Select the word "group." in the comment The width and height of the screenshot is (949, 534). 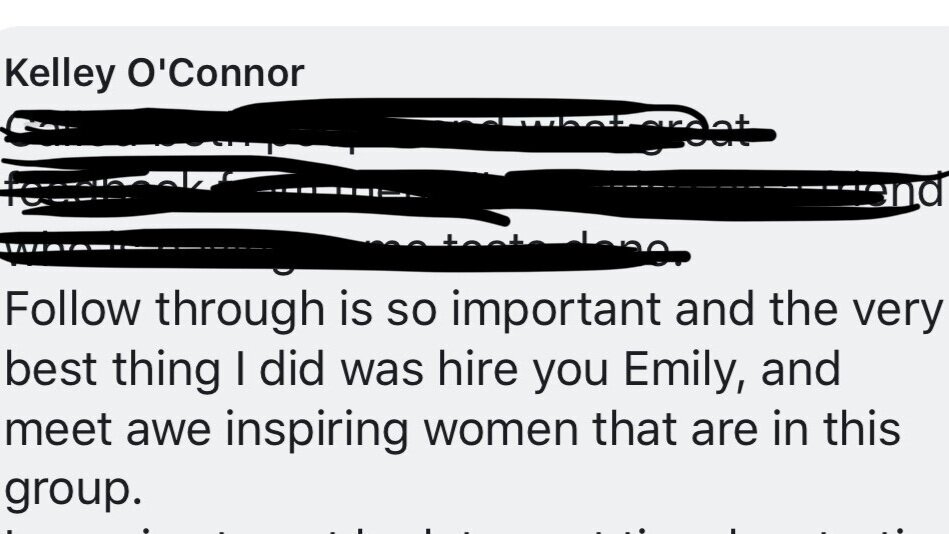click(x=68, y=490)
